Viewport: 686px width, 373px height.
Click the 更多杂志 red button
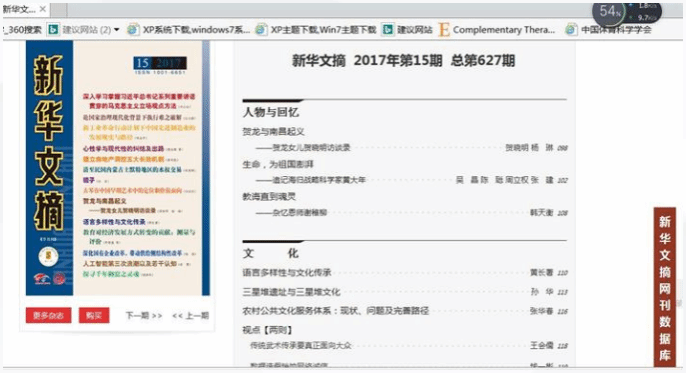49,315
